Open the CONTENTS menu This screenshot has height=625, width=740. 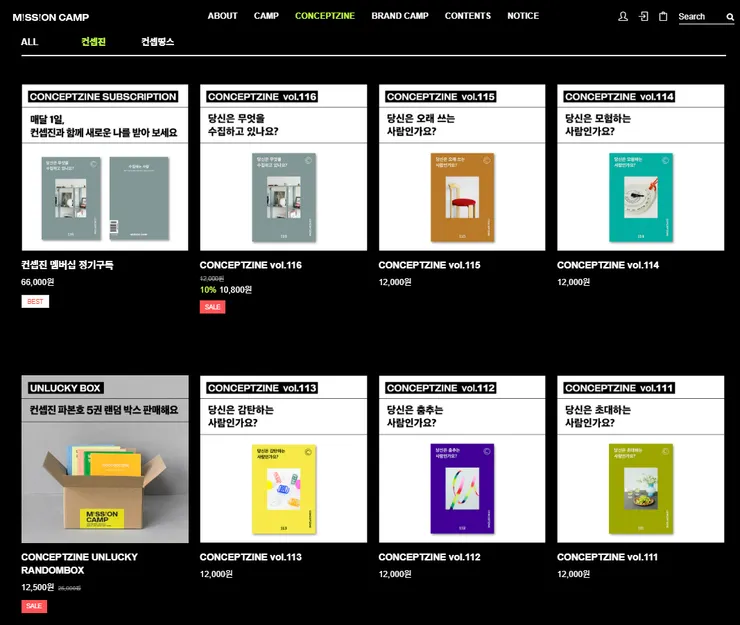(x=468, y=16)
